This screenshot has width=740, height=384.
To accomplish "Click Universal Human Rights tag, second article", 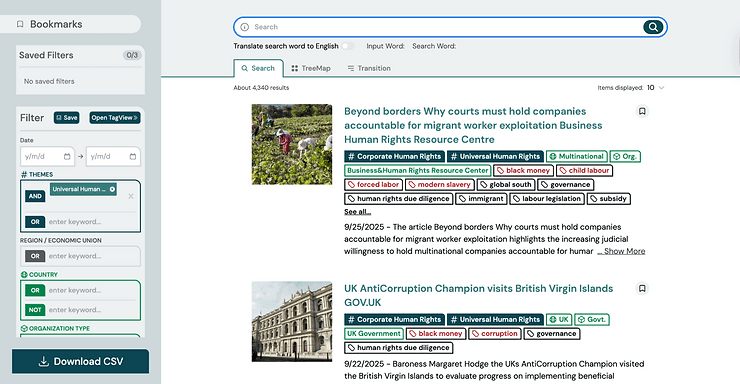I will [x=495, y=319].
